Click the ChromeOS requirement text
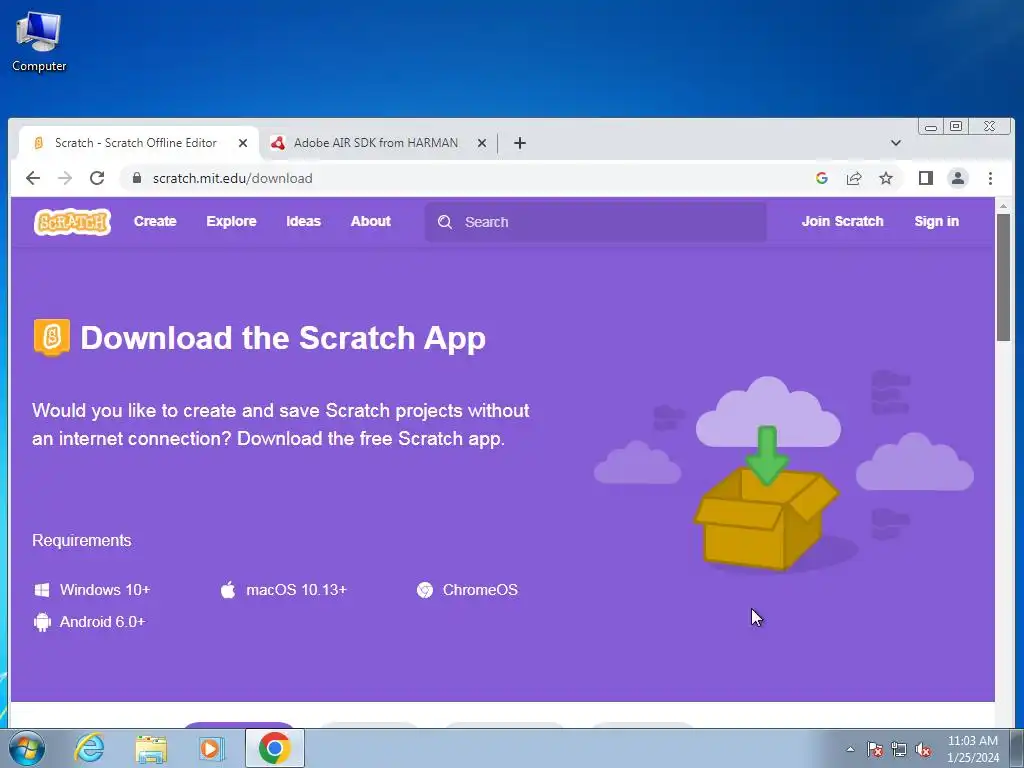1024x768 pixels. tap(480, 590)
